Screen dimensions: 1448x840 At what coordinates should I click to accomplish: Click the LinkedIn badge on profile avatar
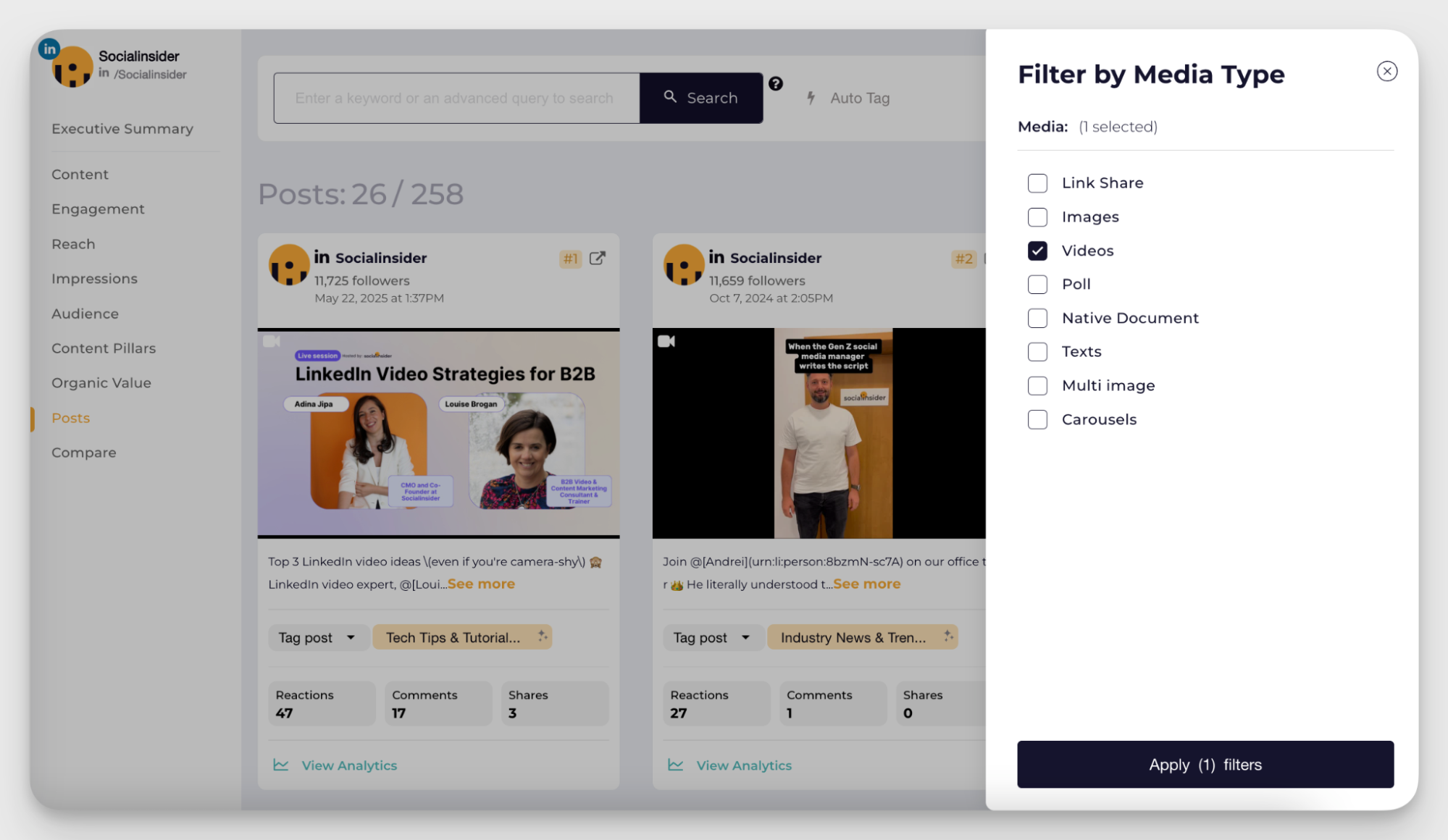click(x=49, y=49)
